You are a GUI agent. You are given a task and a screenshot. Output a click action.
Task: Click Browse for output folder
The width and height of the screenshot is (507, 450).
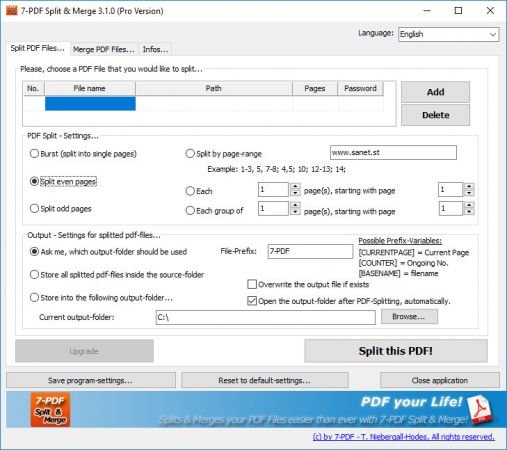(409, 316)
